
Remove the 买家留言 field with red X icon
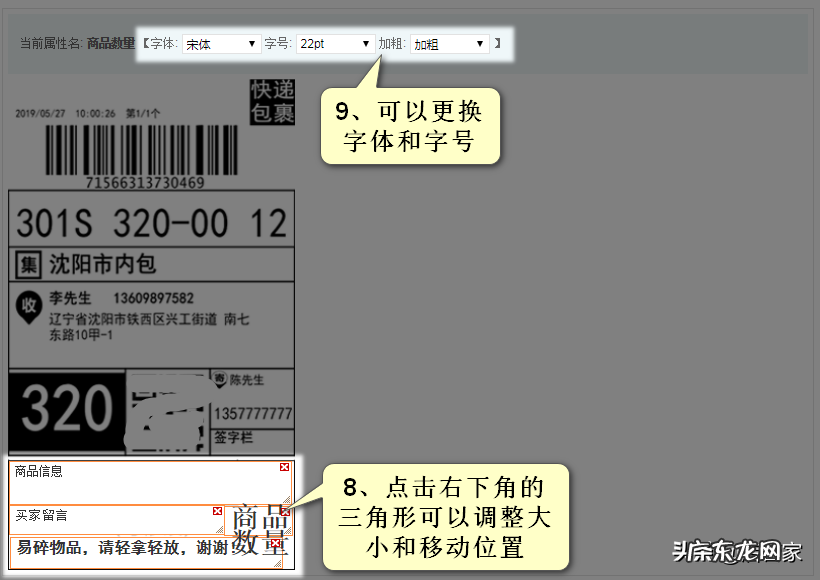218,511
